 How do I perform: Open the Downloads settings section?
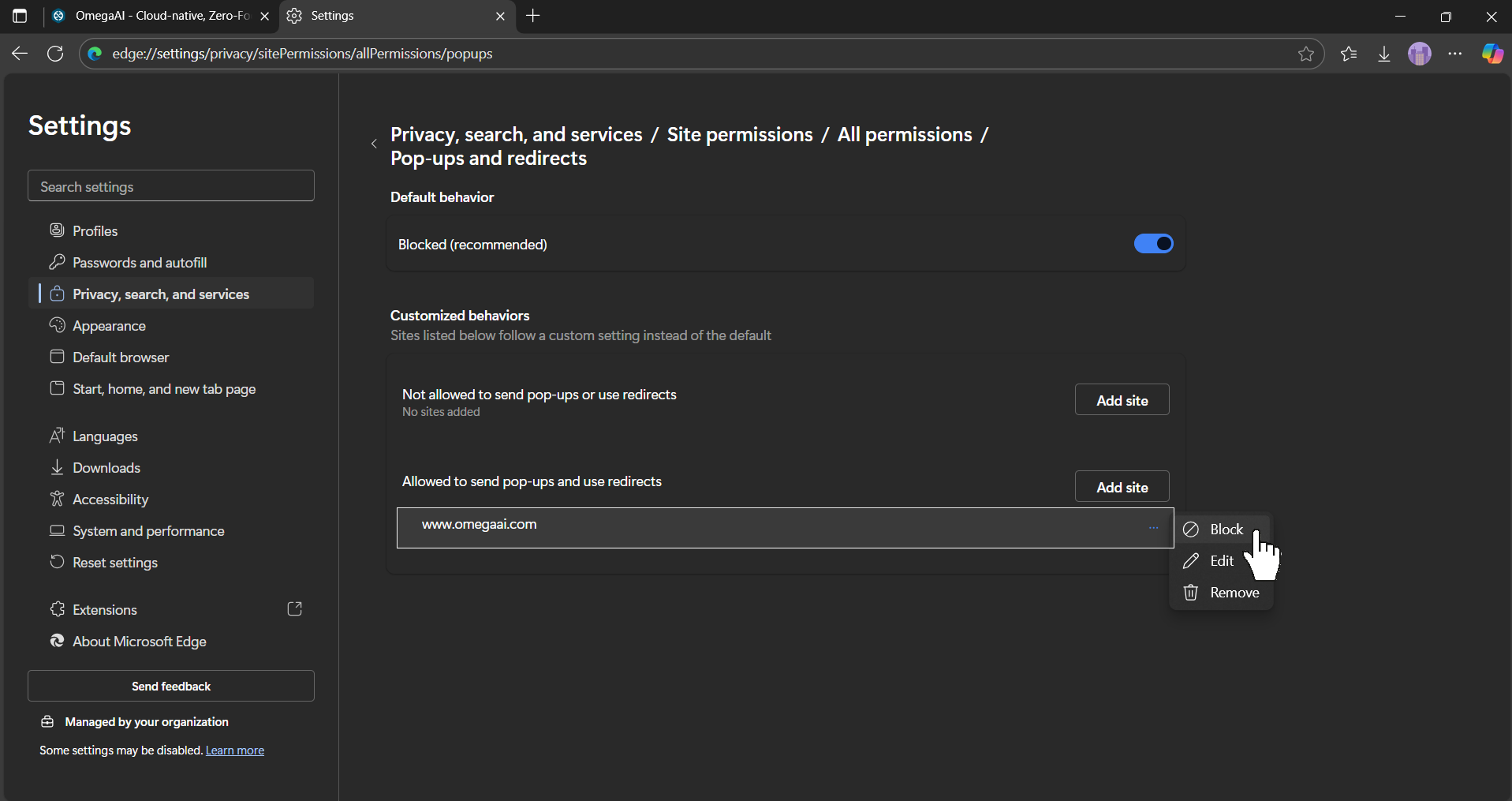(x=106, y=467)
